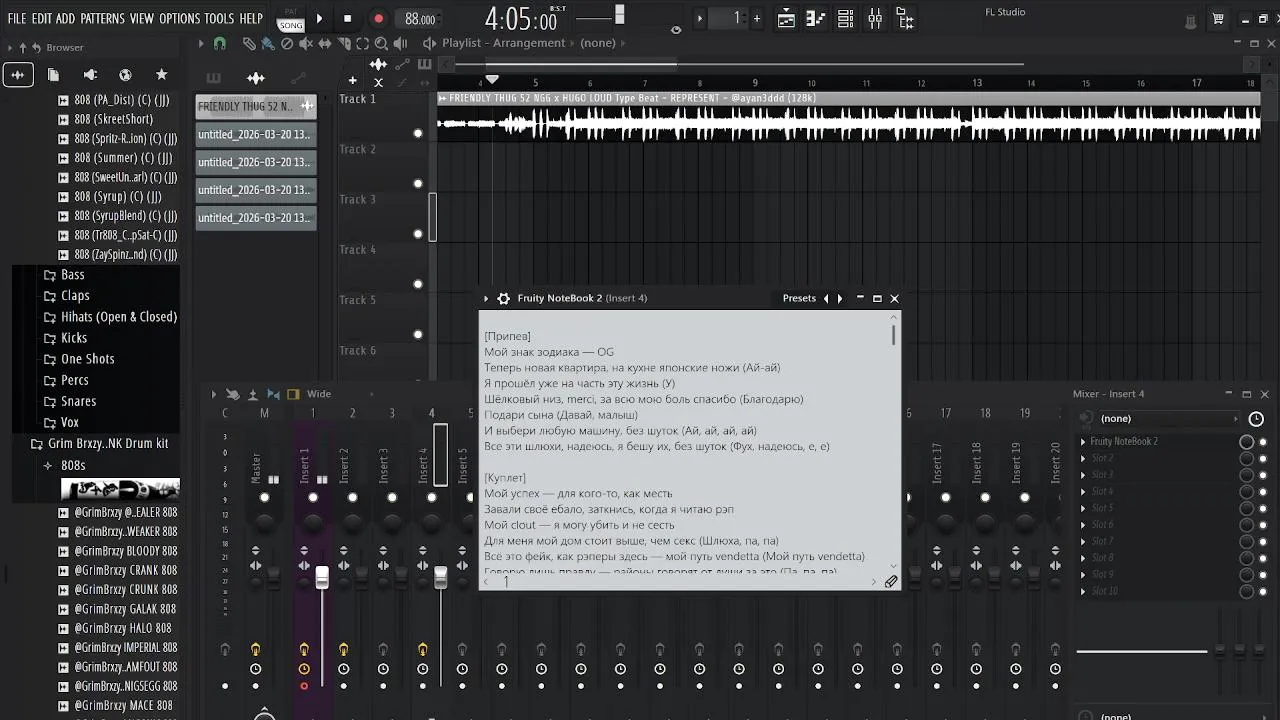Open the EDIT menu

point(41,18)
